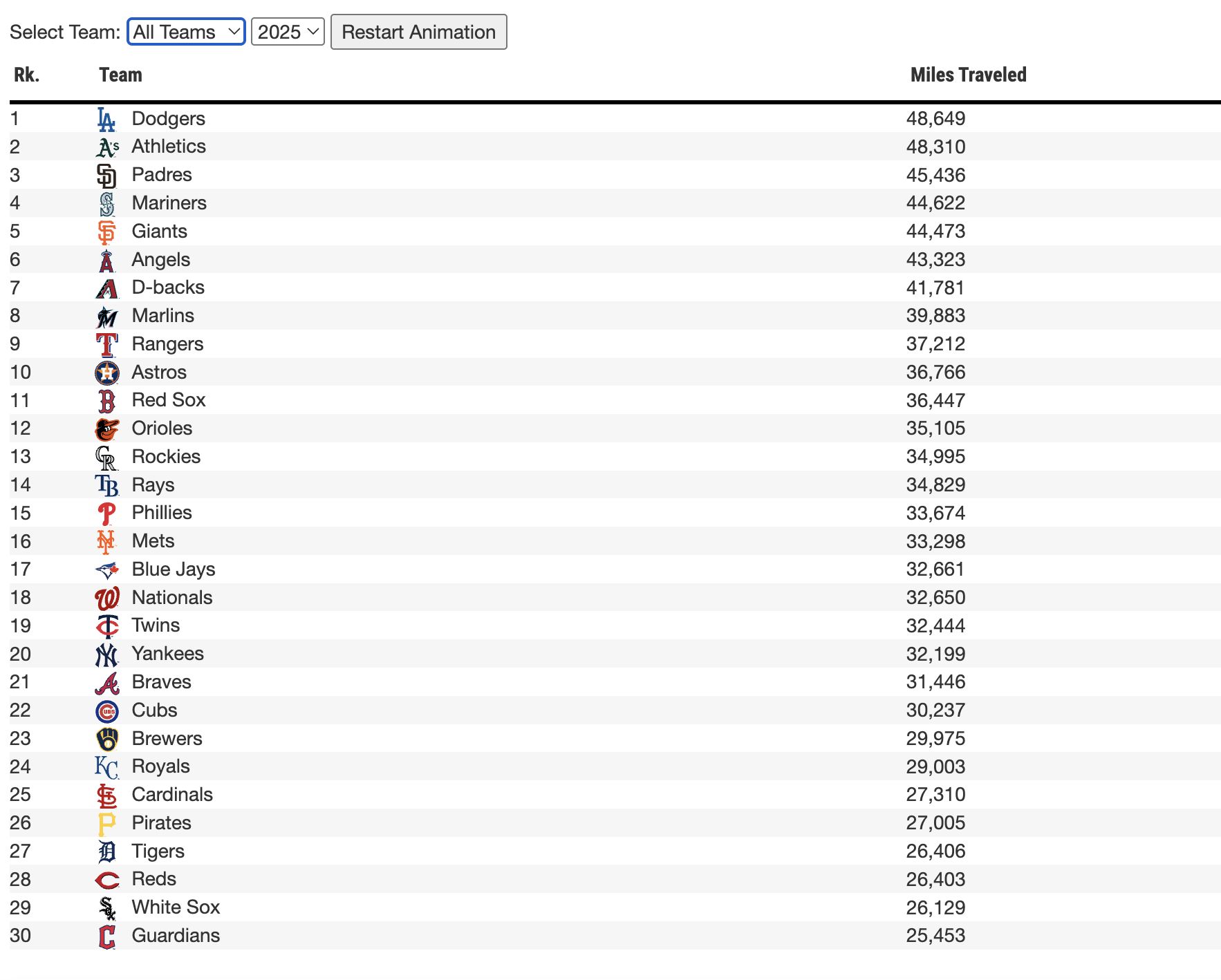Click the Guardians C logo

106,936
